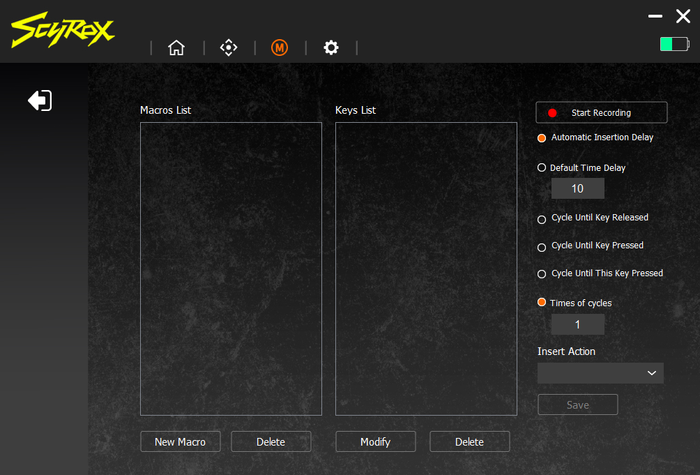Modify the selected key entry
This screenshot has width=700, height=475.
[375, 442]
